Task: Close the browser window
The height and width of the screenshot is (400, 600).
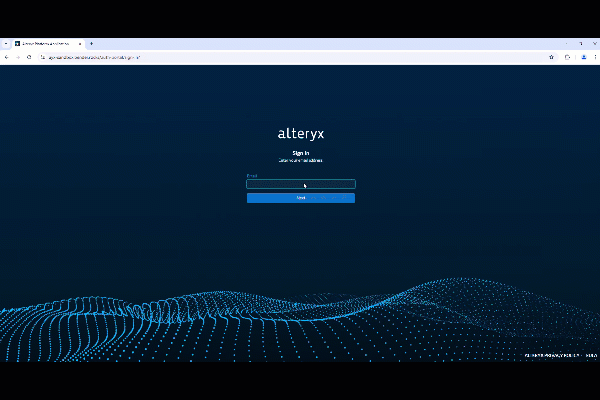Action: [595, 44]
